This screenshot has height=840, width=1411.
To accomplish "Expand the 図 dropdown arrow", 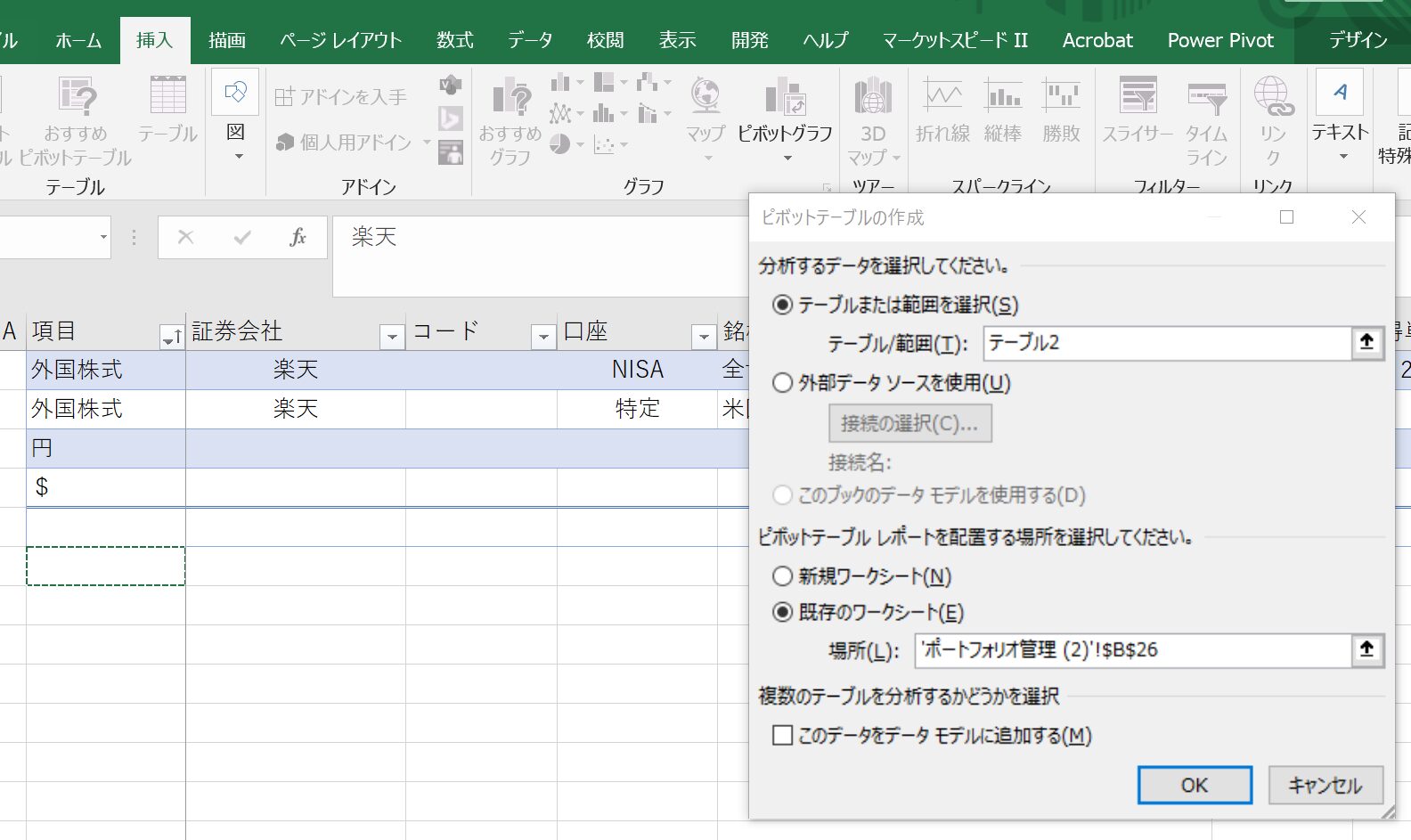I will pos(238,157).
